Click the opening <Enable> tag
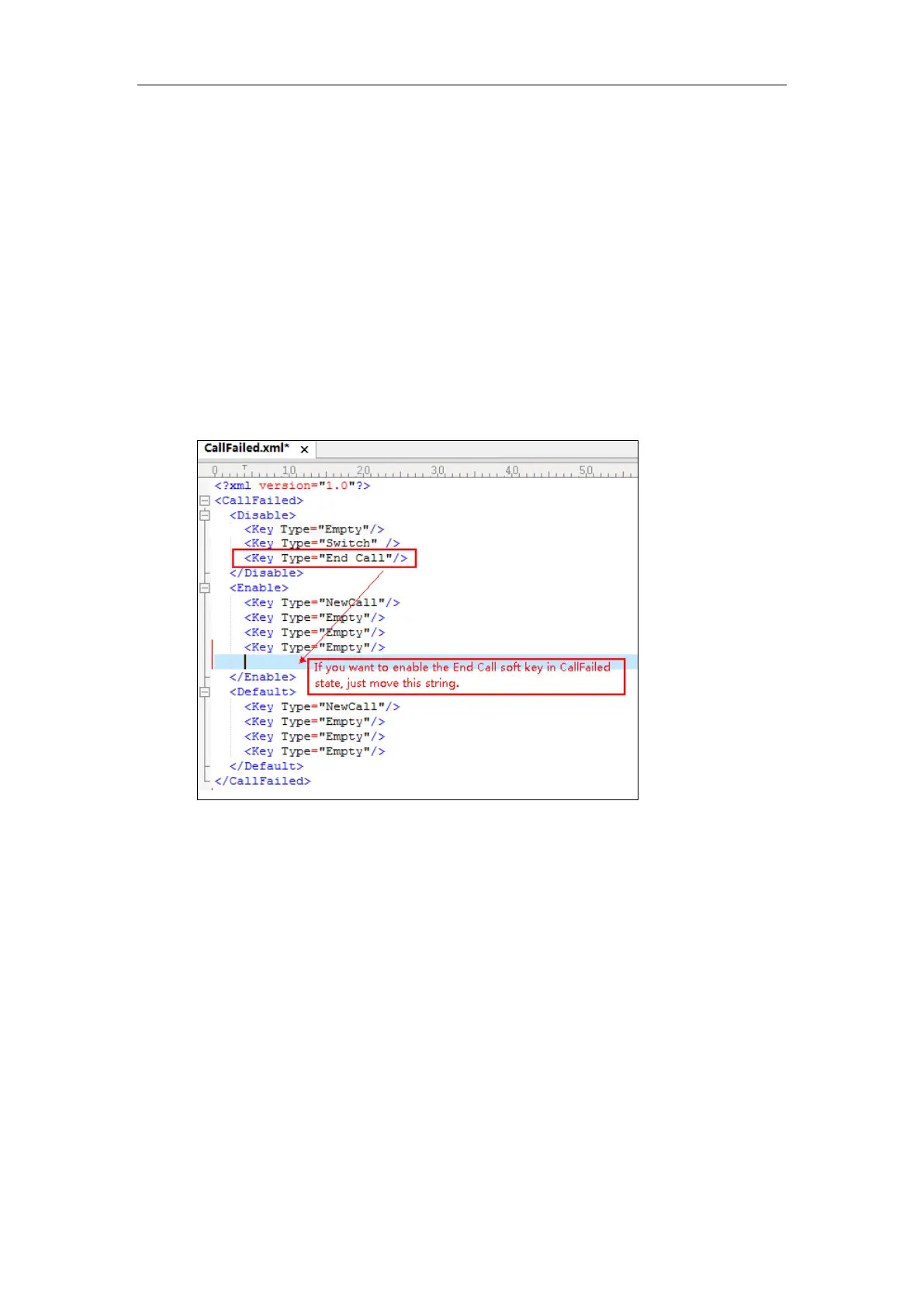 [259, 588]
